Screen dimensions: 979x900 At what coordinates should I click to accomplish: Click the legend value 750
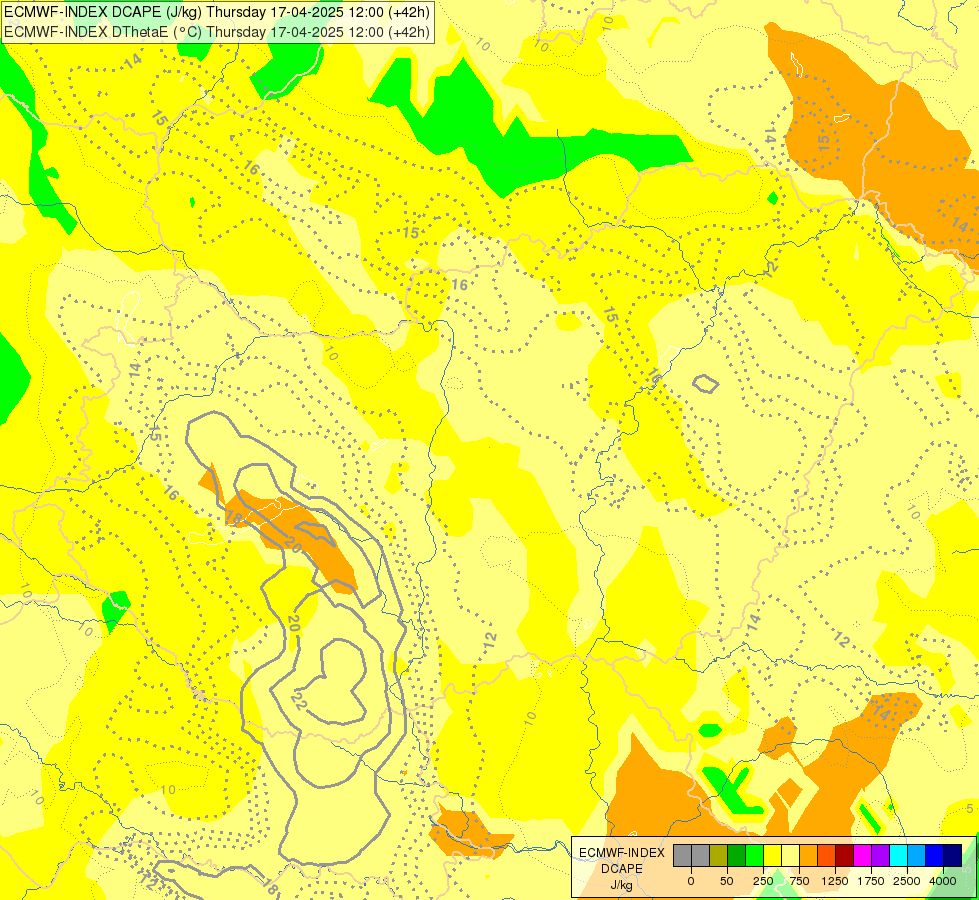coord(799,881)
